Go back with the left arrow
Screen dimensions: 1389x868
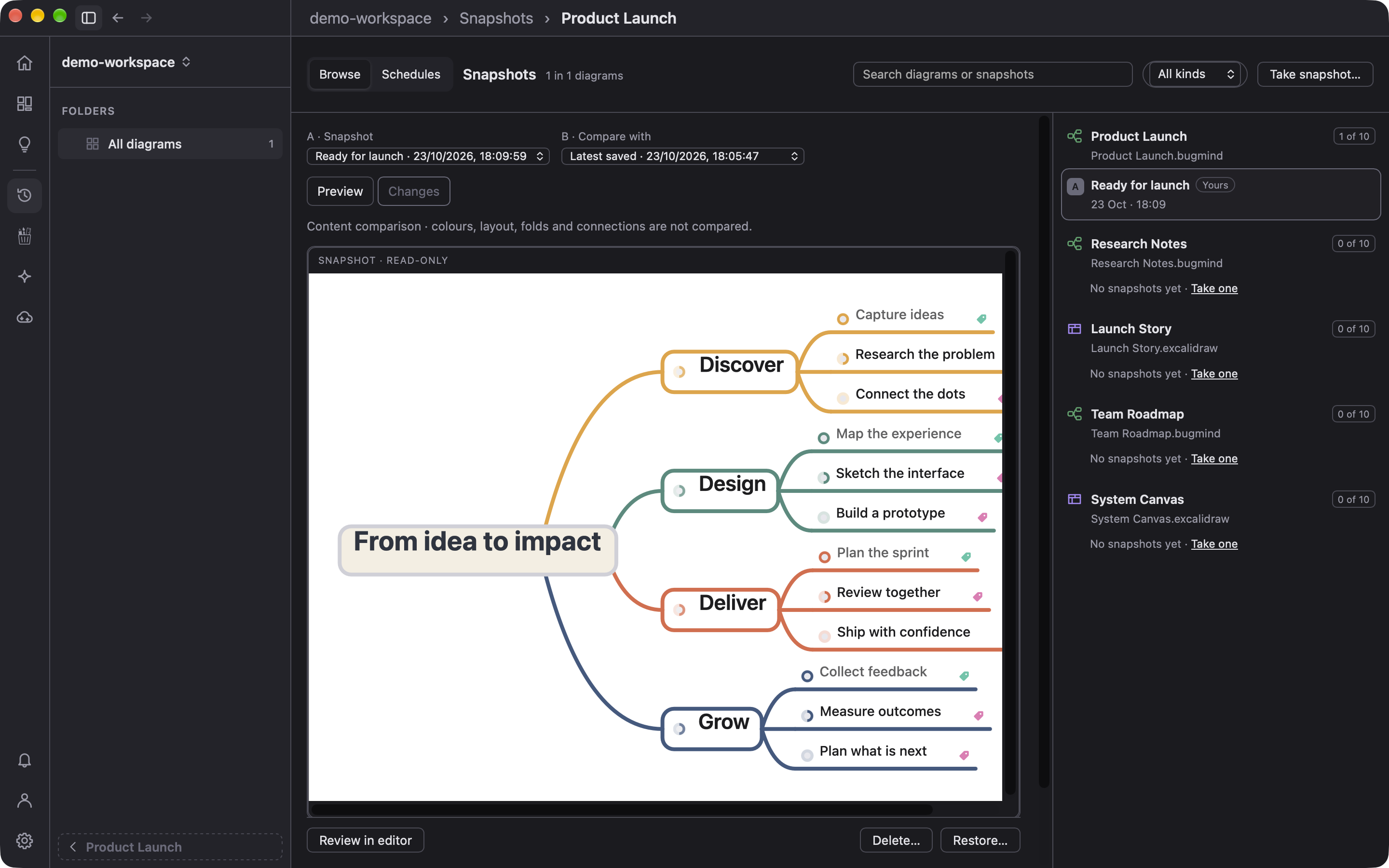(118, 18)
